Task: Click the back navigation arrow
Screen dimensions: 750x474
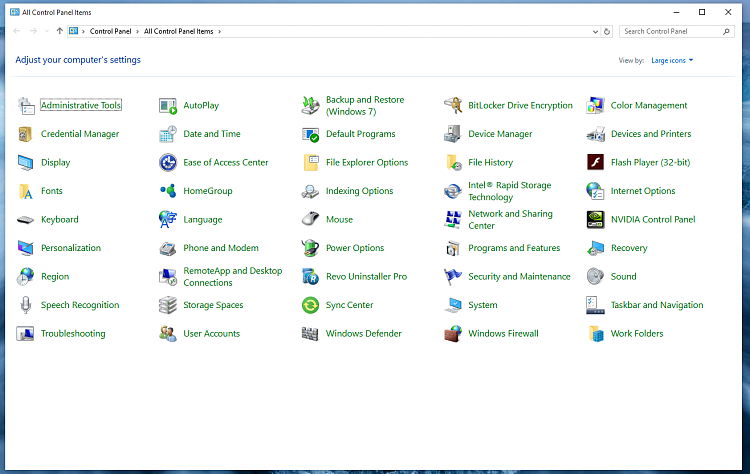Action: coord(17,31)
